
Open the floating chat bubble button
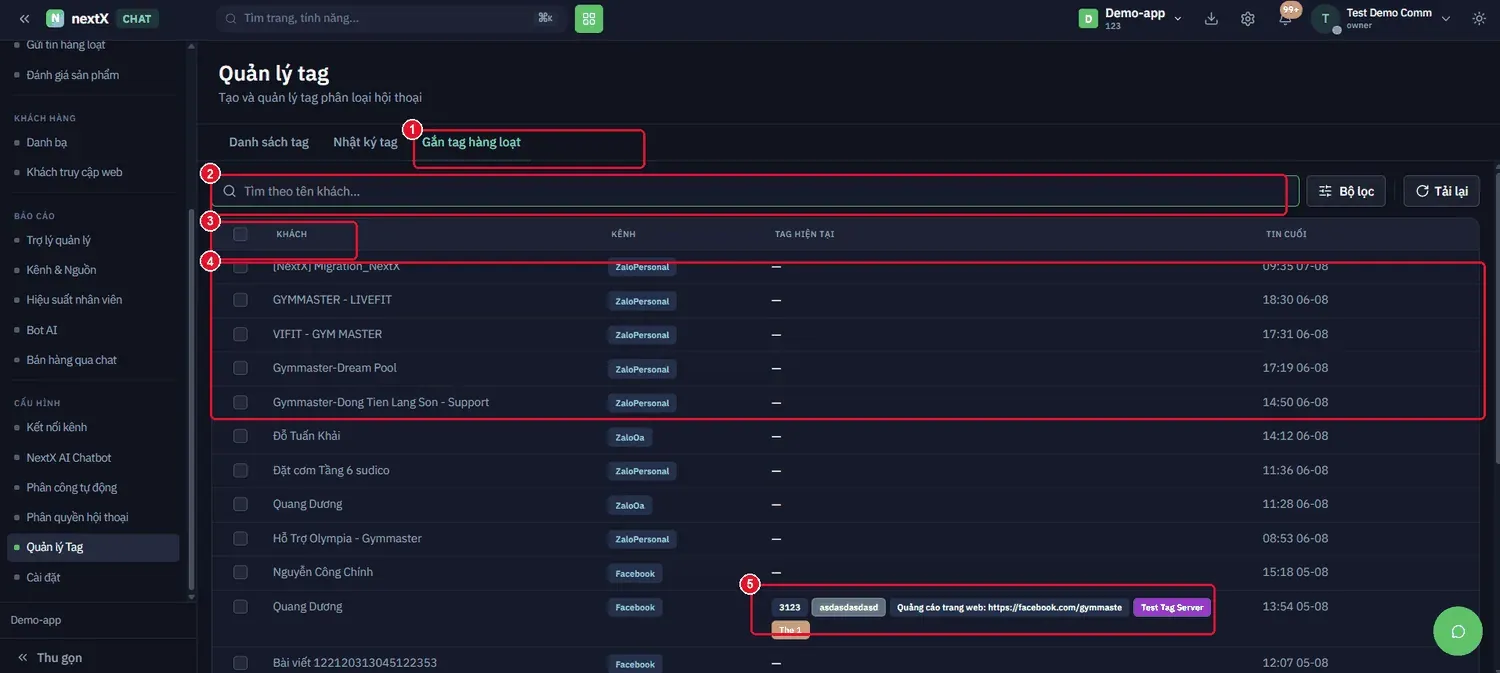click(1458, 631)
